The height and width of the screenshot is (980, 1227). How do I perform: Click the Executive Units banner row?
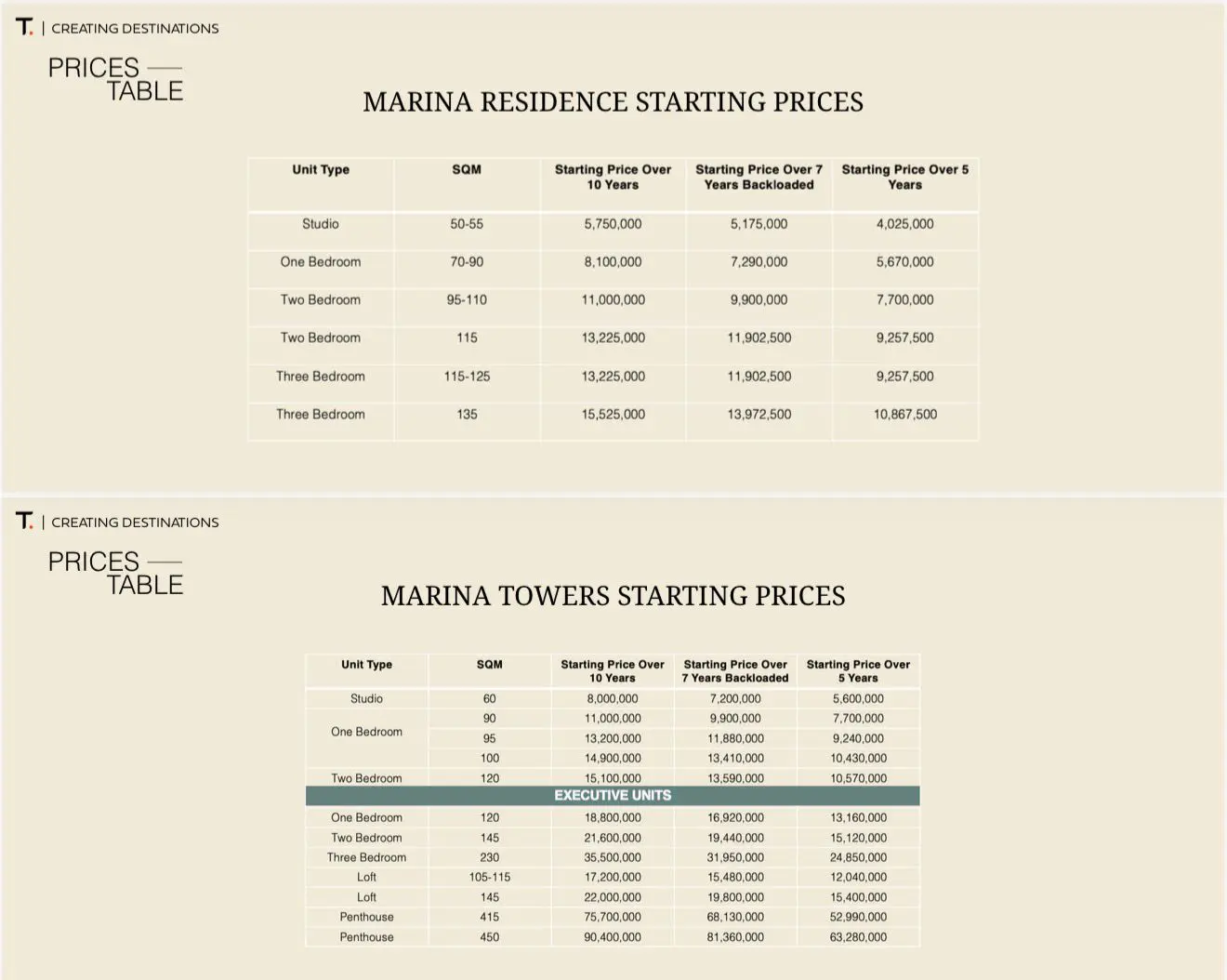point(613,796)
